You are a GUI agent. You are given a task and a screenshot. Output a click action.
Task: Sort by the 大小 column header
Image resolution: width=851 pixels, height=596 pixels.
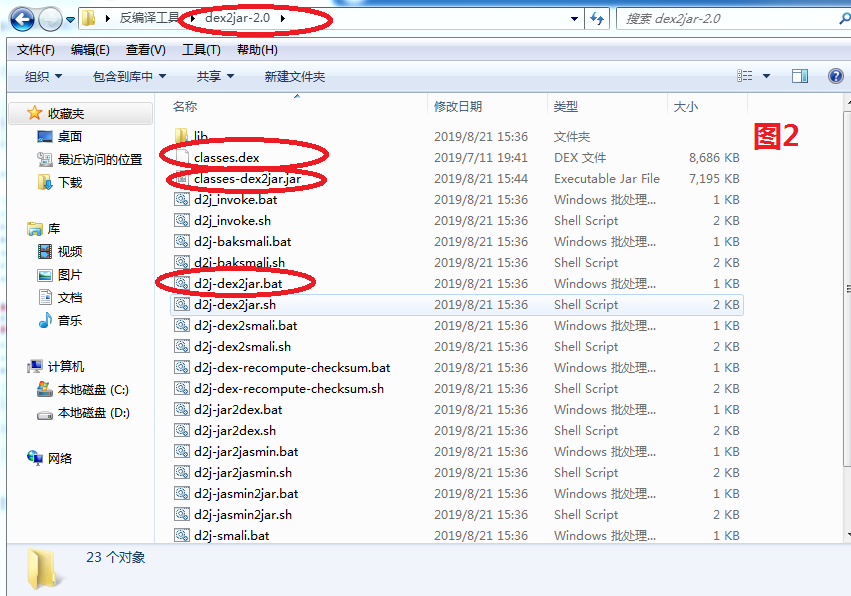tap(685, 106)
